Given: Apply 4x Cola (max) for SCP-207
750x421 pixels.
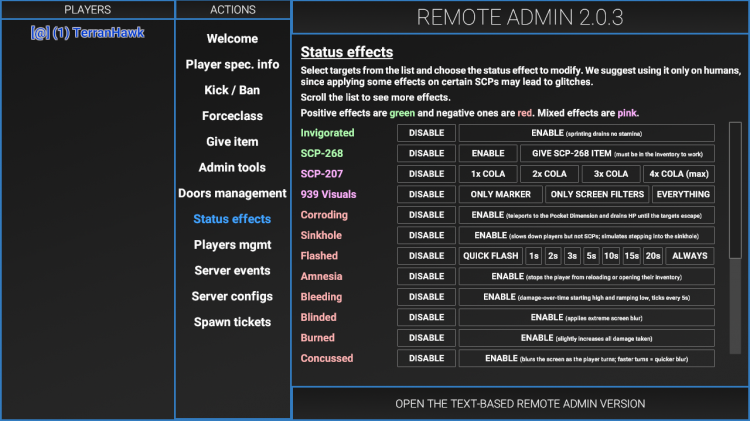Looking at the screenshot, I should [680, 174].
